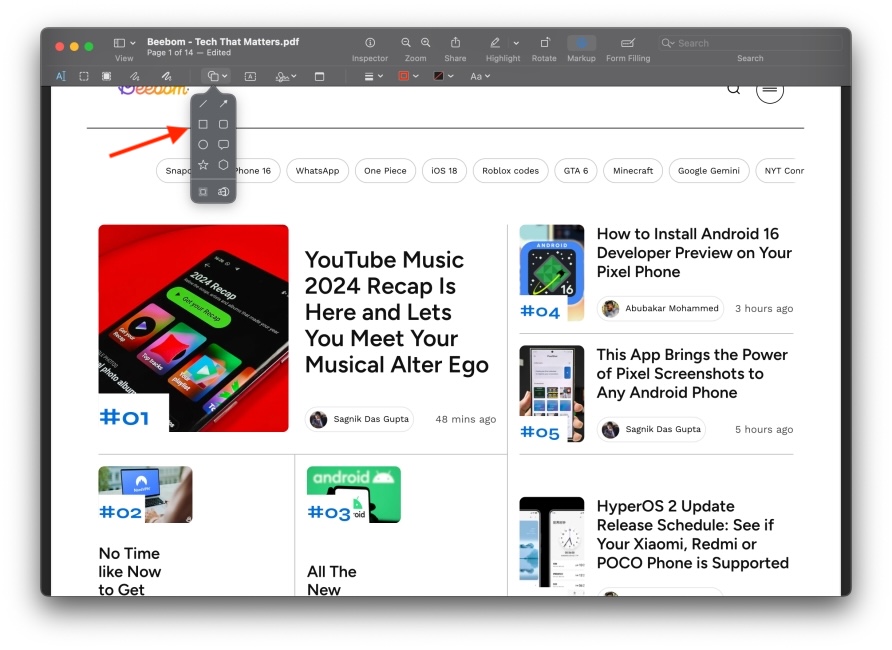
Task: Insert an arrow shape
Action: [x=224, y=103]
